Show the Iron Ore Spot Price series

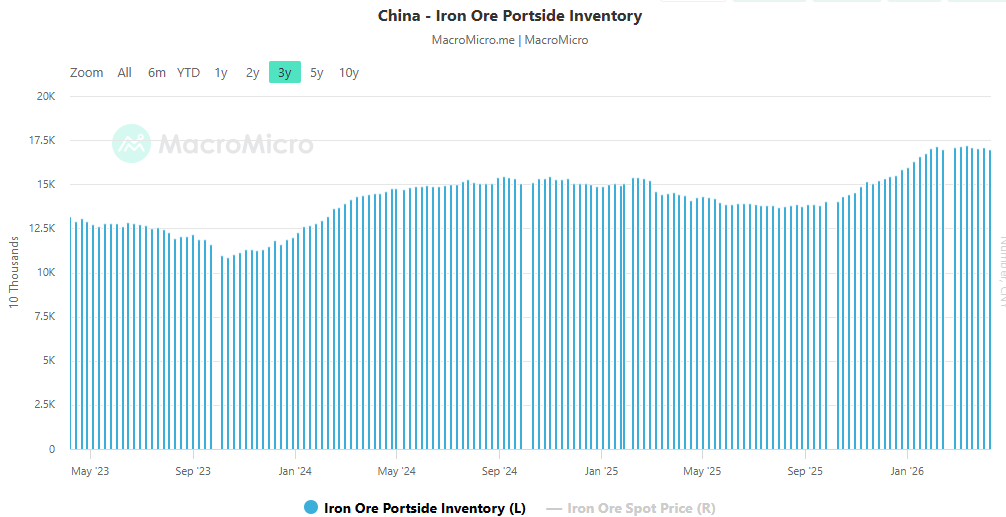(641, 509)
